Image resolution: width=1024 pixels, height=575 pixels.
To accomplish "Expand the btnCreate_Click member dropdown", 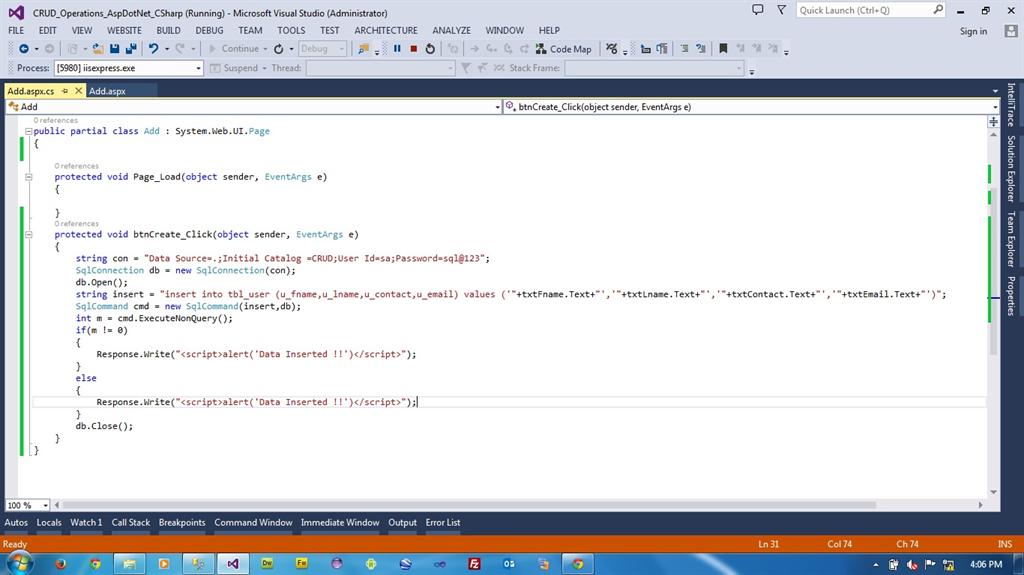I will 995,107.
